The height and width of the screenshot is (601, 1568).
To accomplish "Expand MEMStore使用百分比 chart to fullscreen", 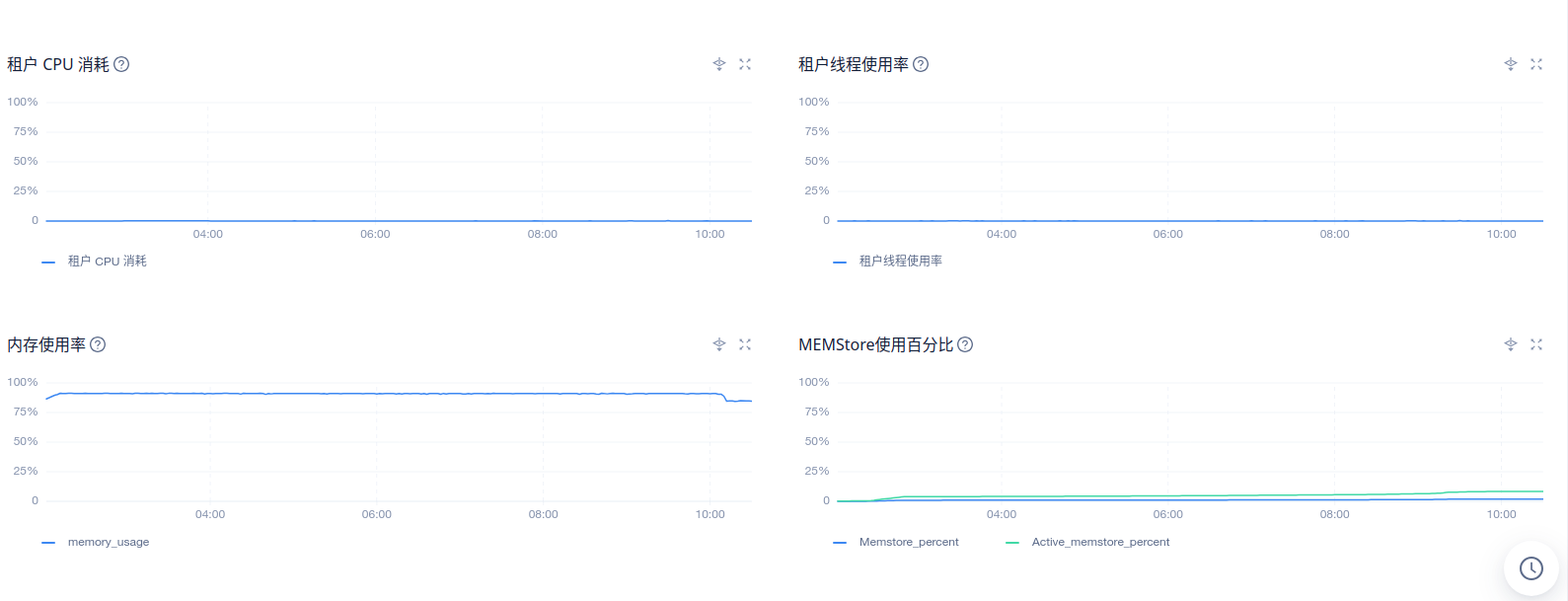I will click(1536, 344).
